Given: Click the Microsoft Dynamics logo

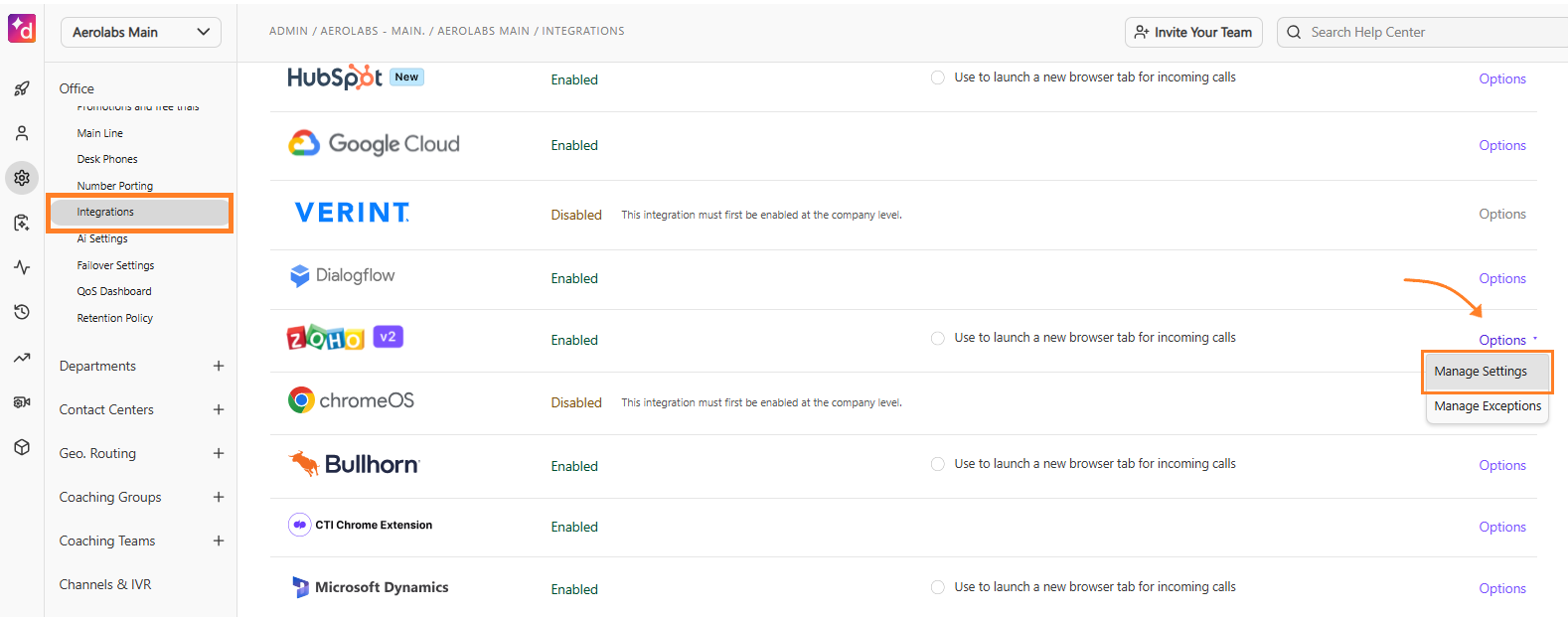Looking at the screenshot, I should 370,587.
